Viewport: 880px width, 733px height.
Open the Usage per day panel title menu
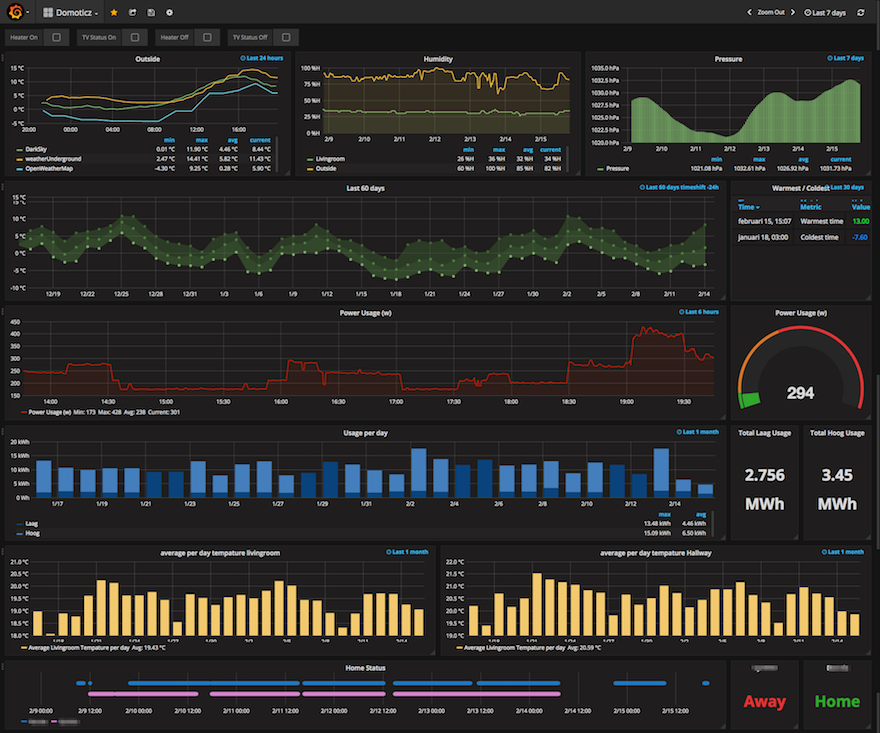click(x=365, y=433)
